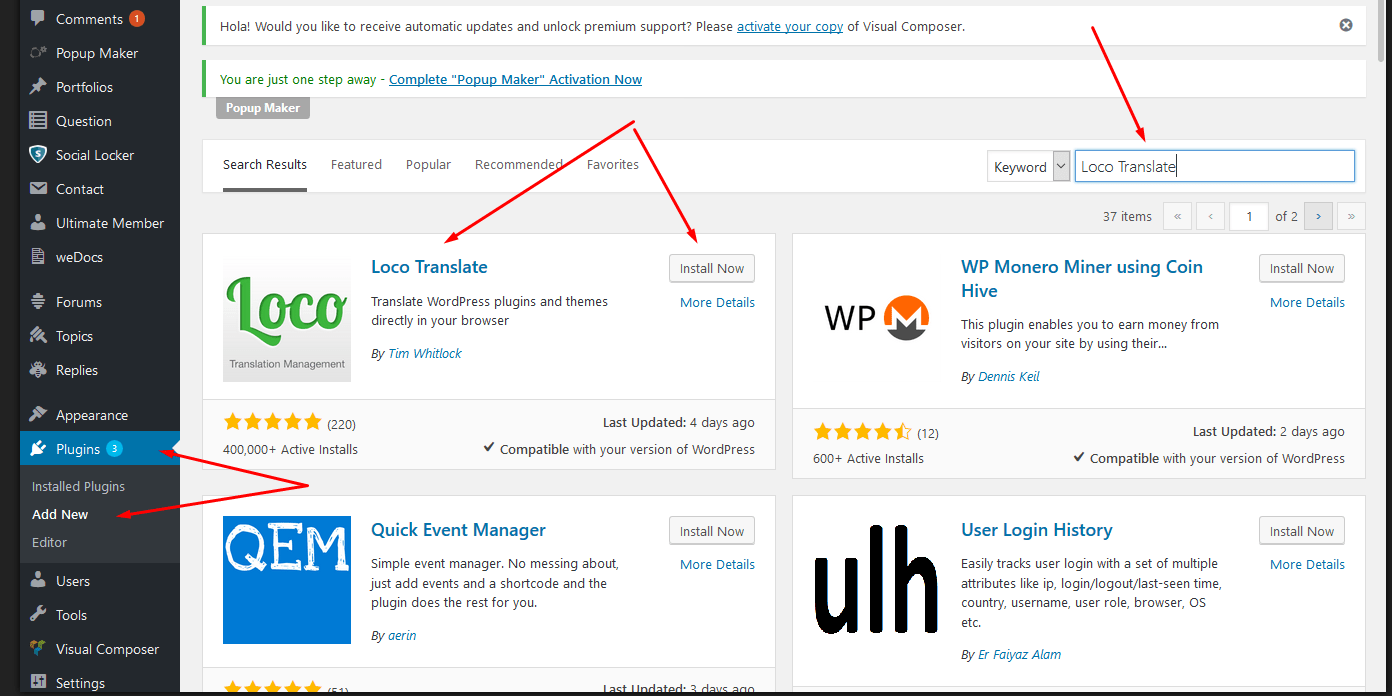Viewport: 1392px width, 696px height.
Task: Click the weDocs document icon
Action: [38, 257]
